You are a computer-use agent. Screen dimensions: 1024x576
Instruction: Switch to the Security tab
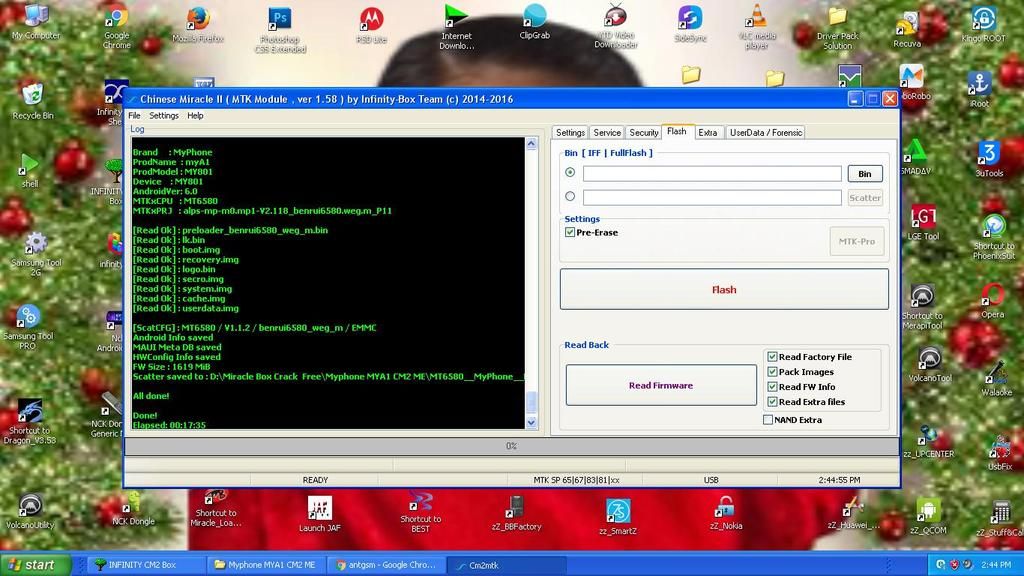643,133
